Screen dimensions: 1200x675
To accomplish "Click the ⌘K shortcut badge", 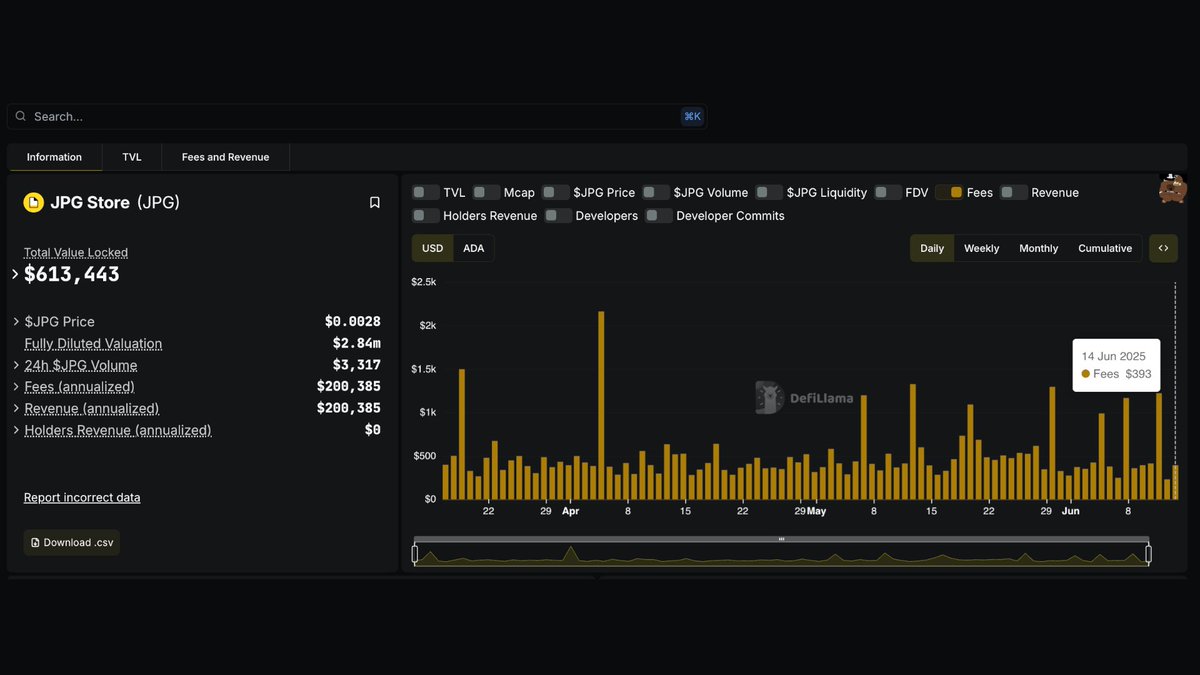I will [x=692, y=116].
